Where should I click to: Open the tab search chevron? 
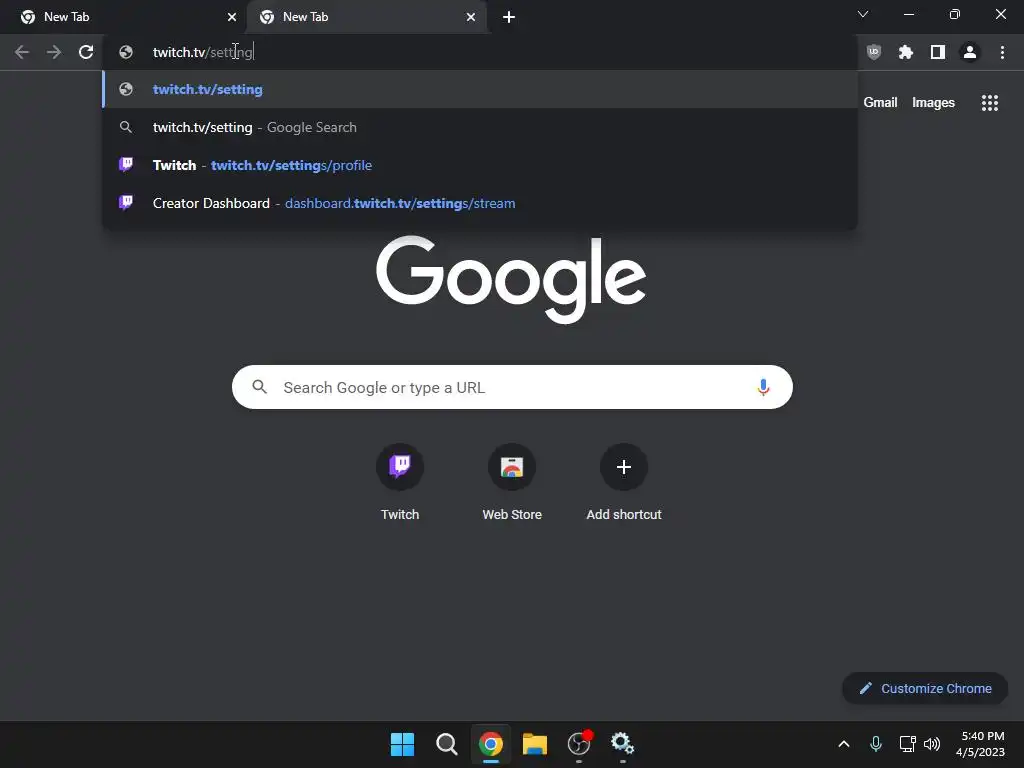point(863,14)
